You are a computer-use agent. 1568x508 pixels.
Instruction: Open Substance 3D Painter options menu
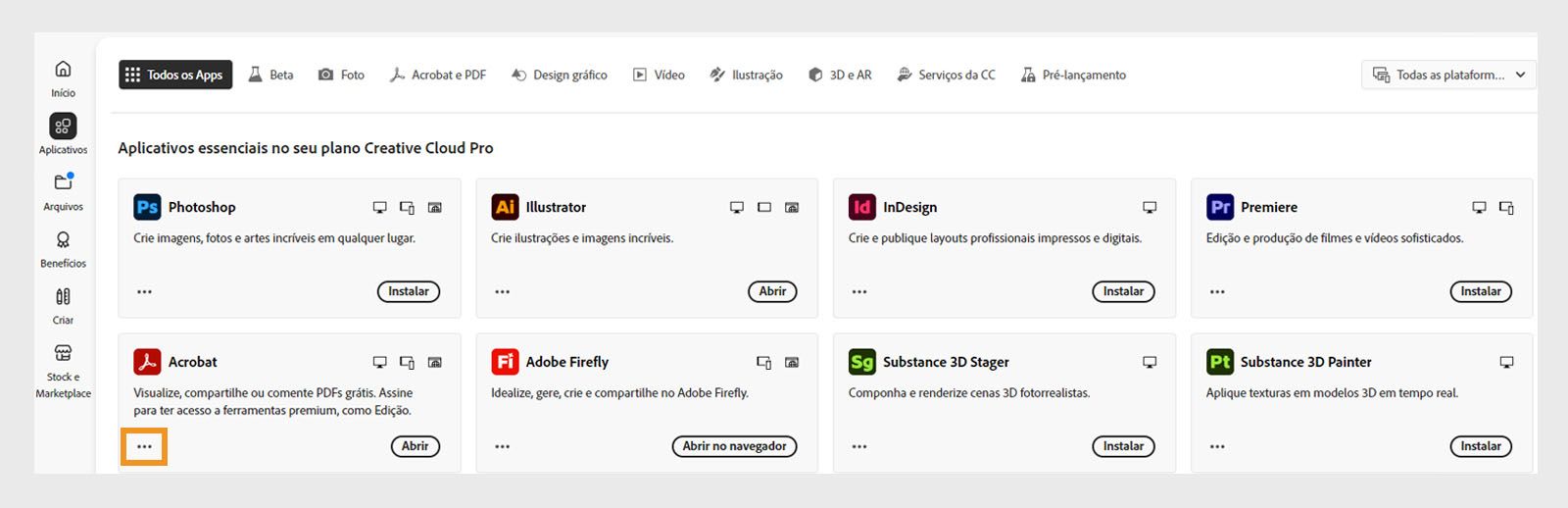click(1217, 447)
